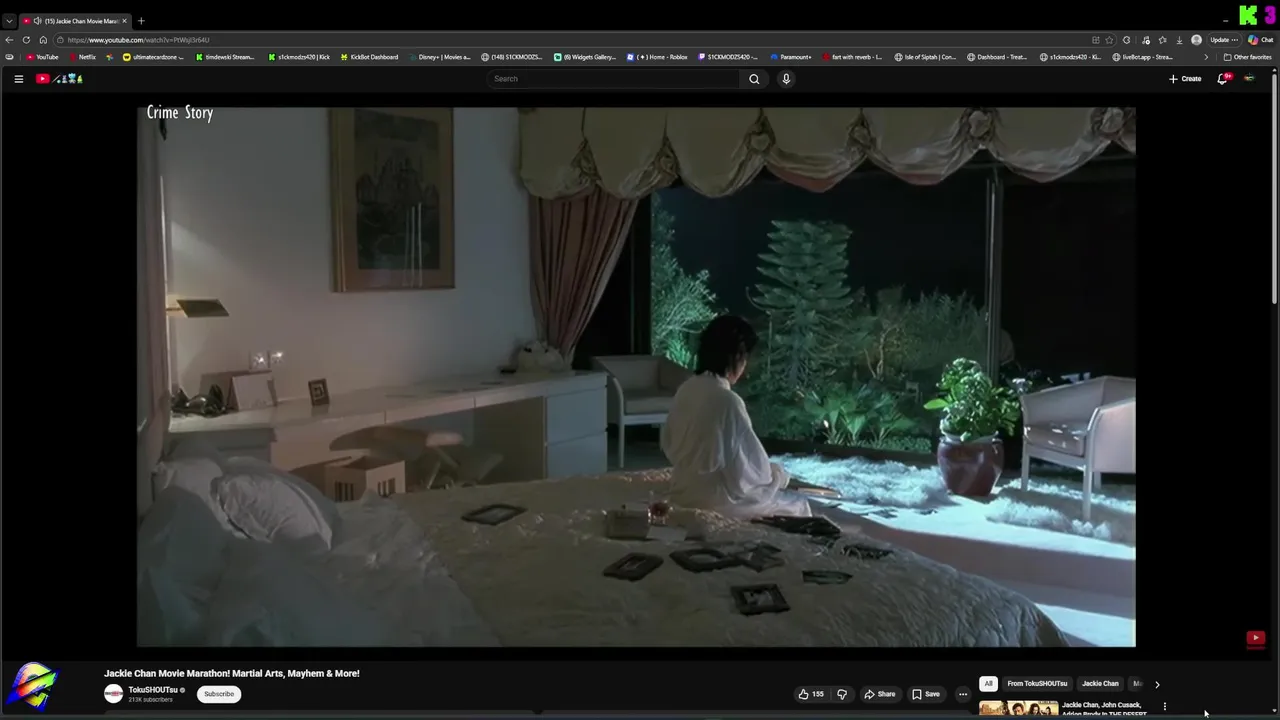Viewport: 1280px width, 720px height.
Task: Open options for the Jackie Chan, John Cusack video
Action: coord(1164,707)
